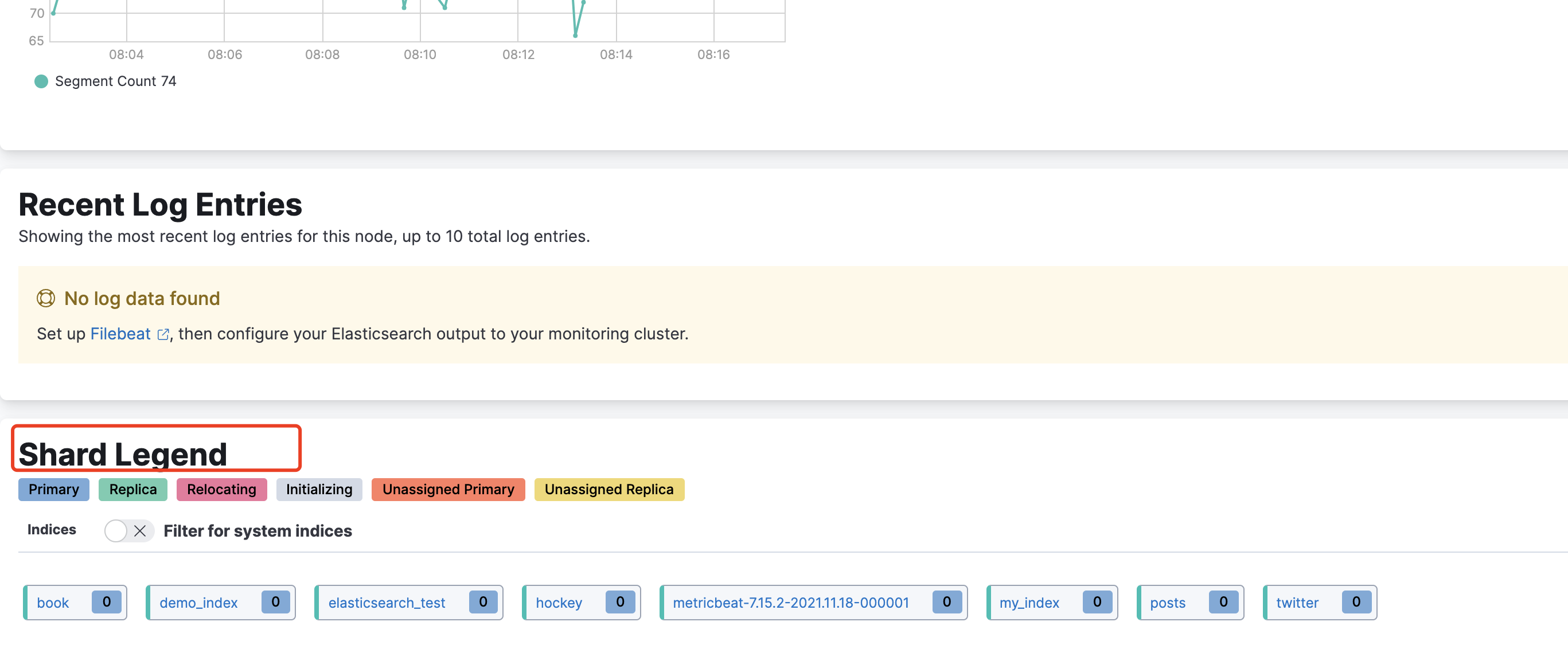This screenshot has height=649, width=1568.
Task: Click the Primary shard legend badge
Action: 53,489
